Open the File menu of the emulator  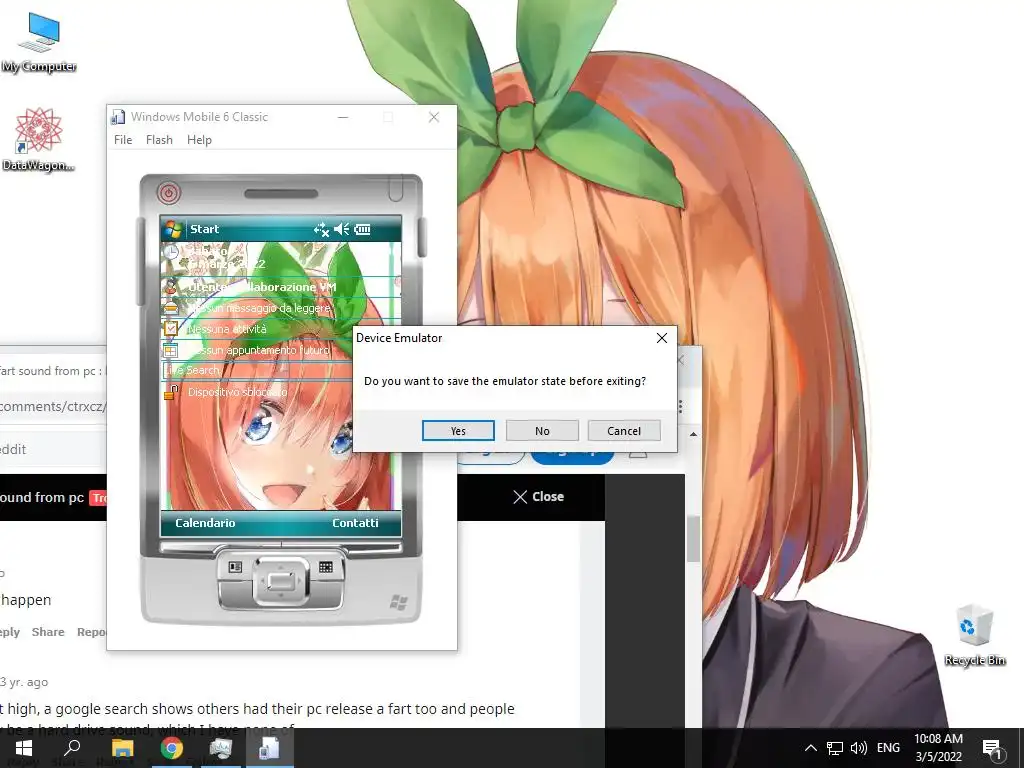tap(123, 140)
